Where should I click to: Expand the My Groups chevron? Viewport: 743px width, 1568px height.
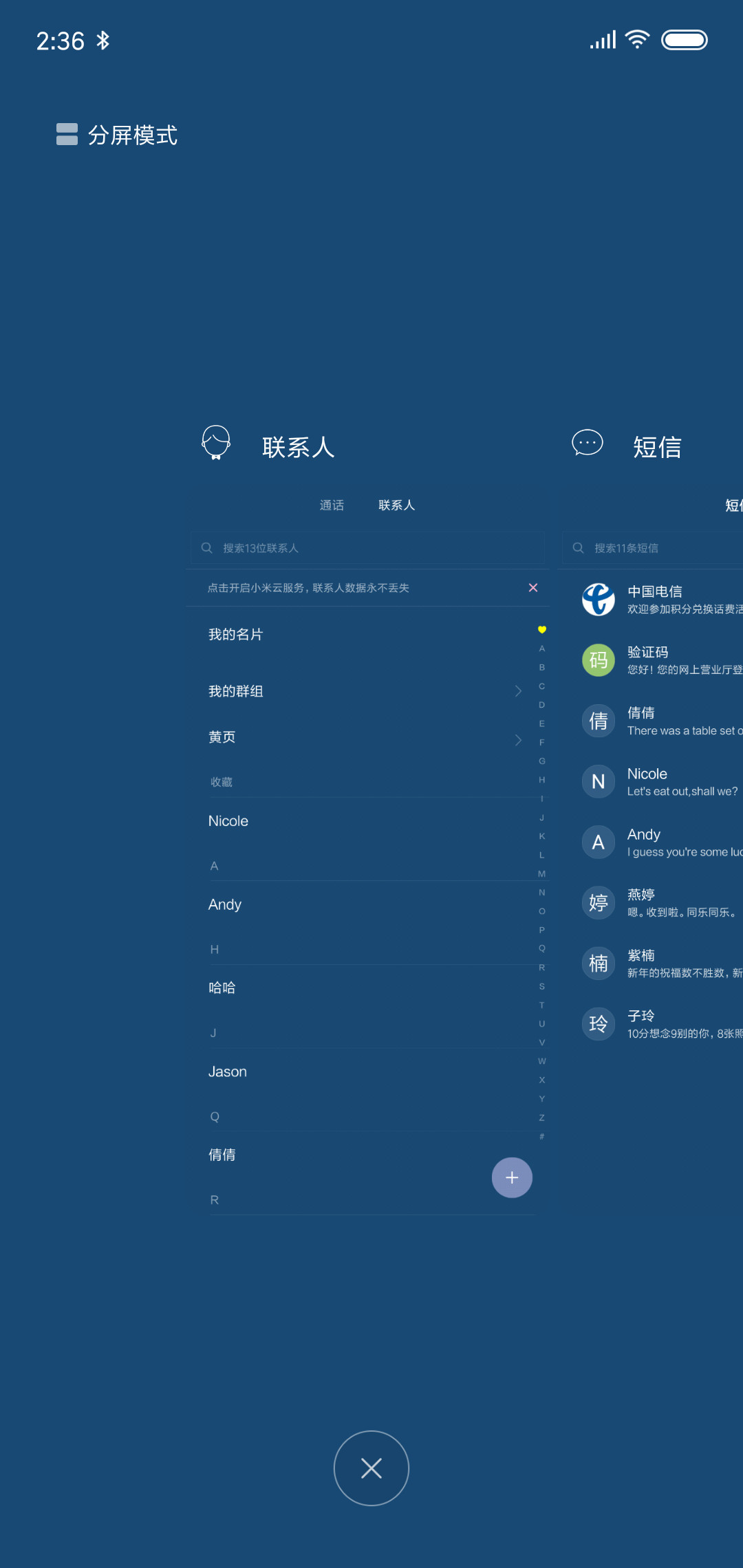point(519,691)
